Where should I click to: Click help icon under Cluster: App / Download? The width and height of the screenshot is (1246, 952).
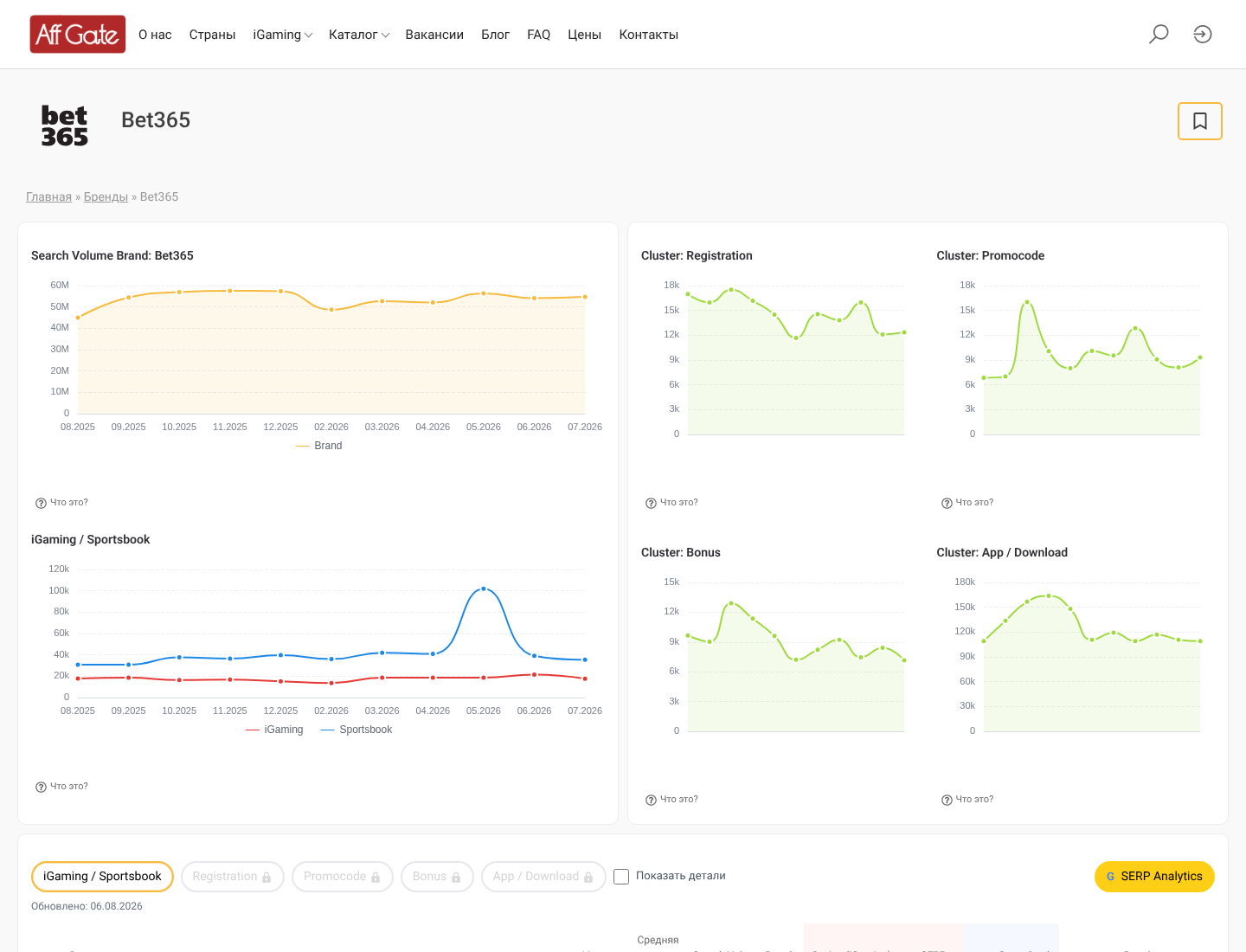947,800
